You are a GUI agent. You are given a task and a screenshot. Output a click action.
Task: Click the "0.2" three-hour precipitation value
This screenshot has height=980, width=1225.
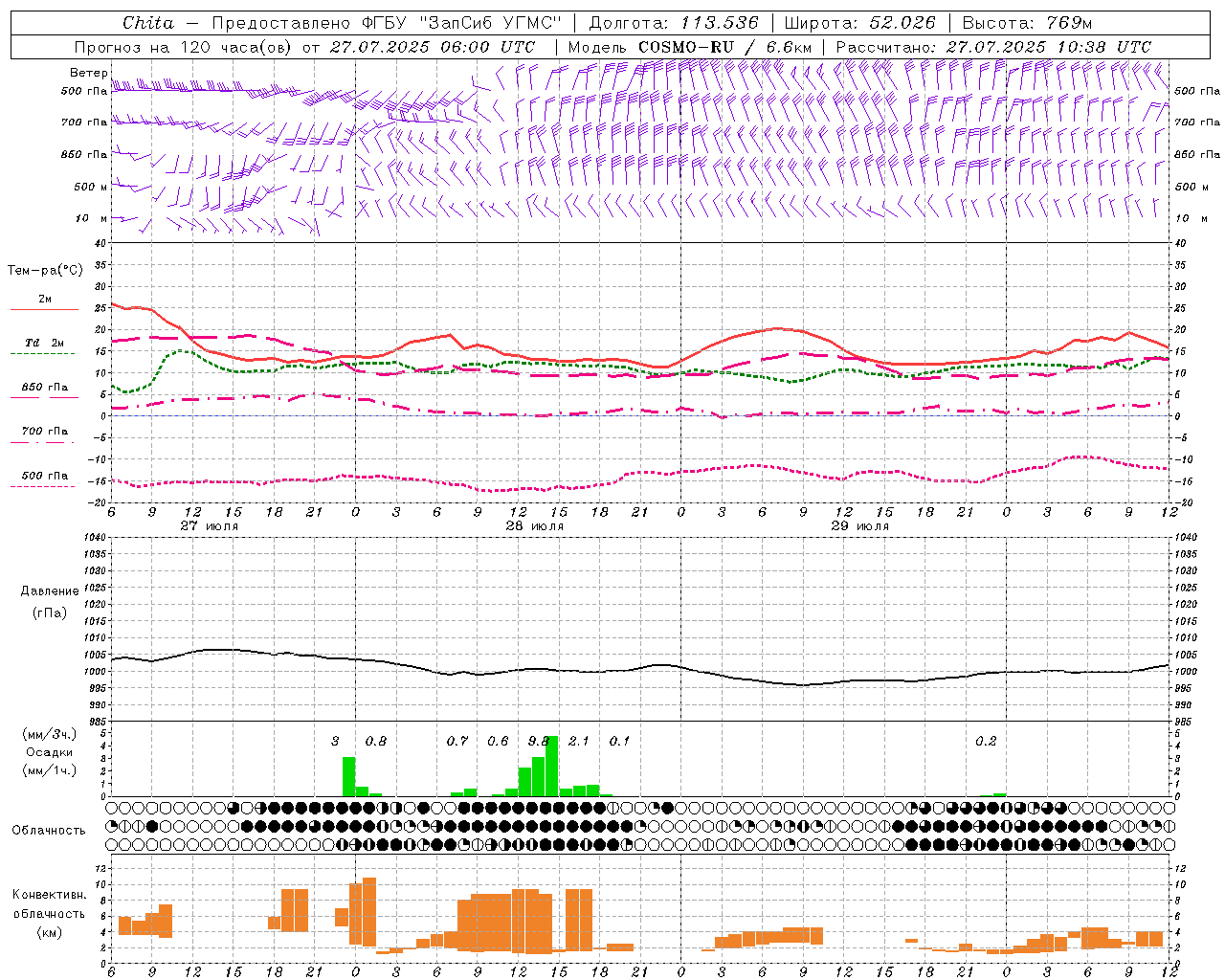pos(986,741)
